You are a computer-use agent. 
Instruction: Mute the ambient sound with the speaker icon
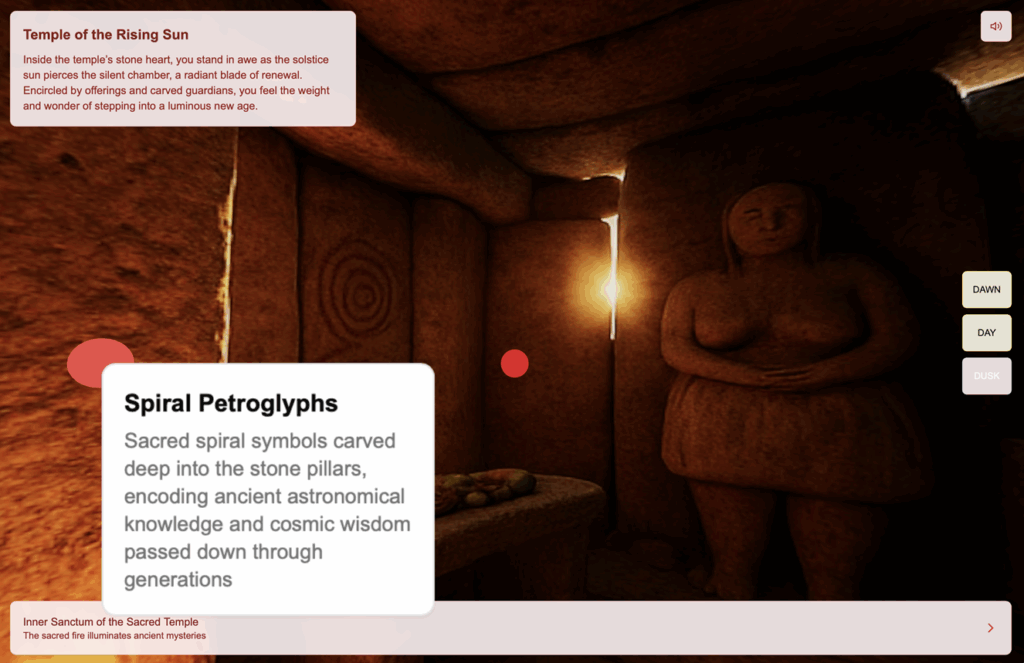995,26
